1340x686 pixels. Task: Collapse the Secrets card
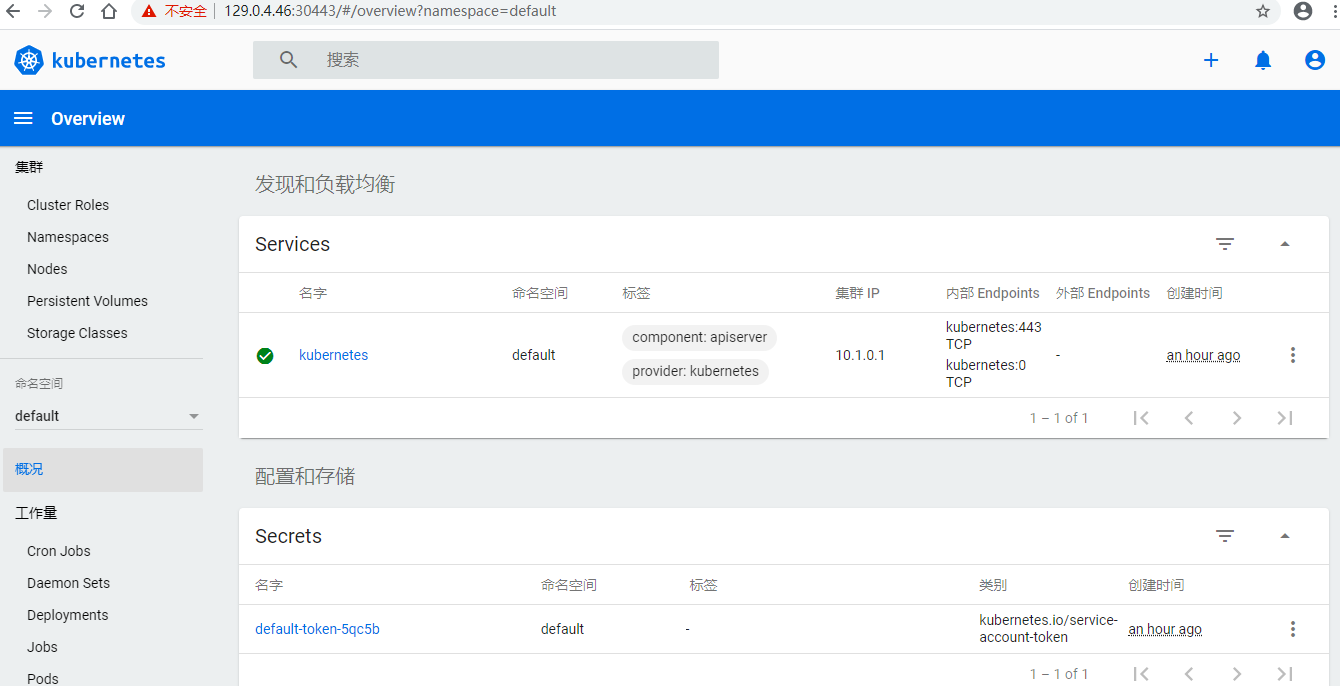[x=1285, y=536]
